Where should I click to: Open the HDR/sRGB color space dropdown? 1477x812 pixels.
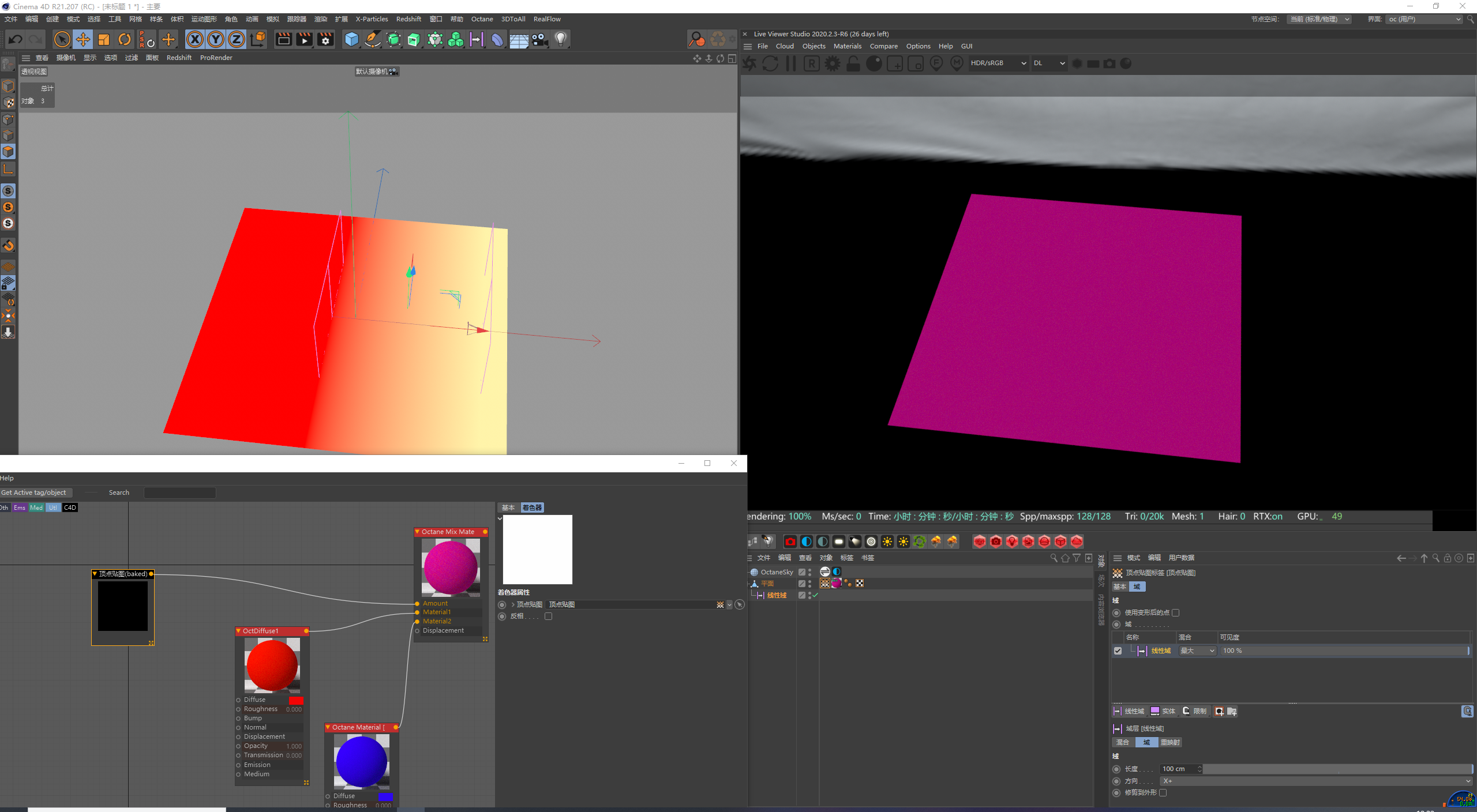pyautogui.click(x=998, y=63)
